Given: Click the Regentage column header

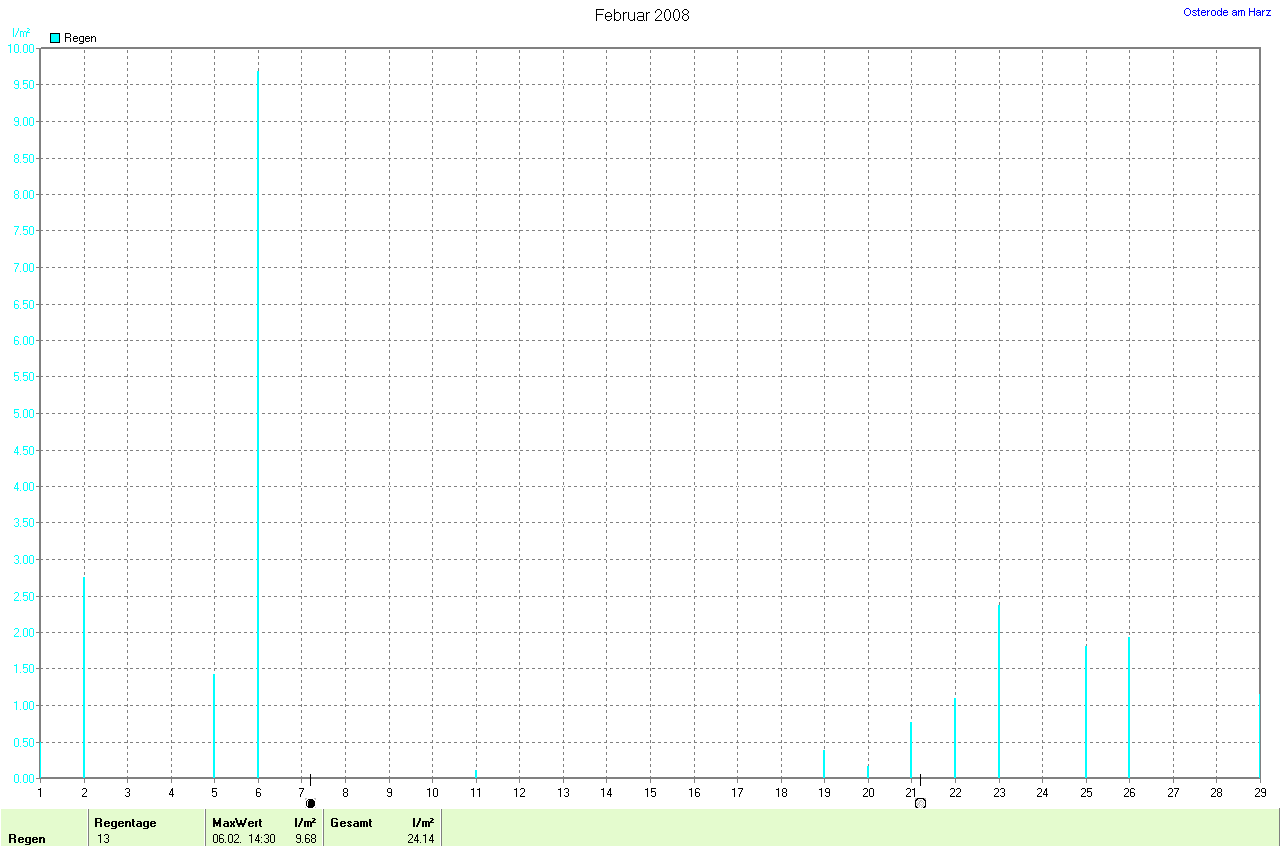Looking at the screenshot, I should (125, 822).
